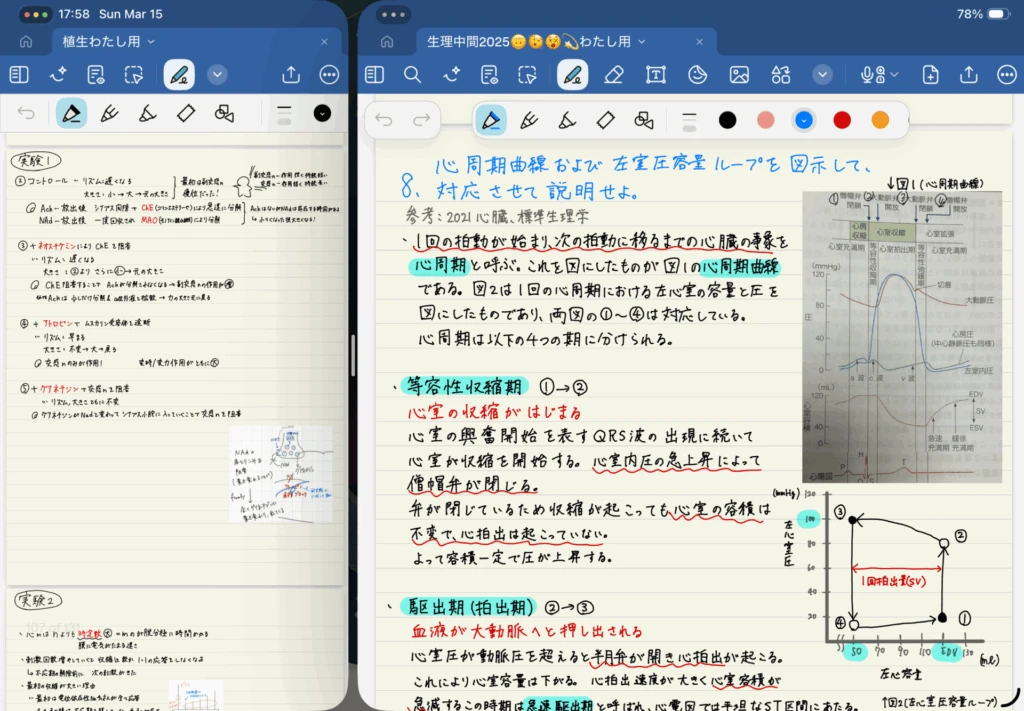
Task: Tap AI sparkle pen icon in right window
Action: tap(451, 75)
